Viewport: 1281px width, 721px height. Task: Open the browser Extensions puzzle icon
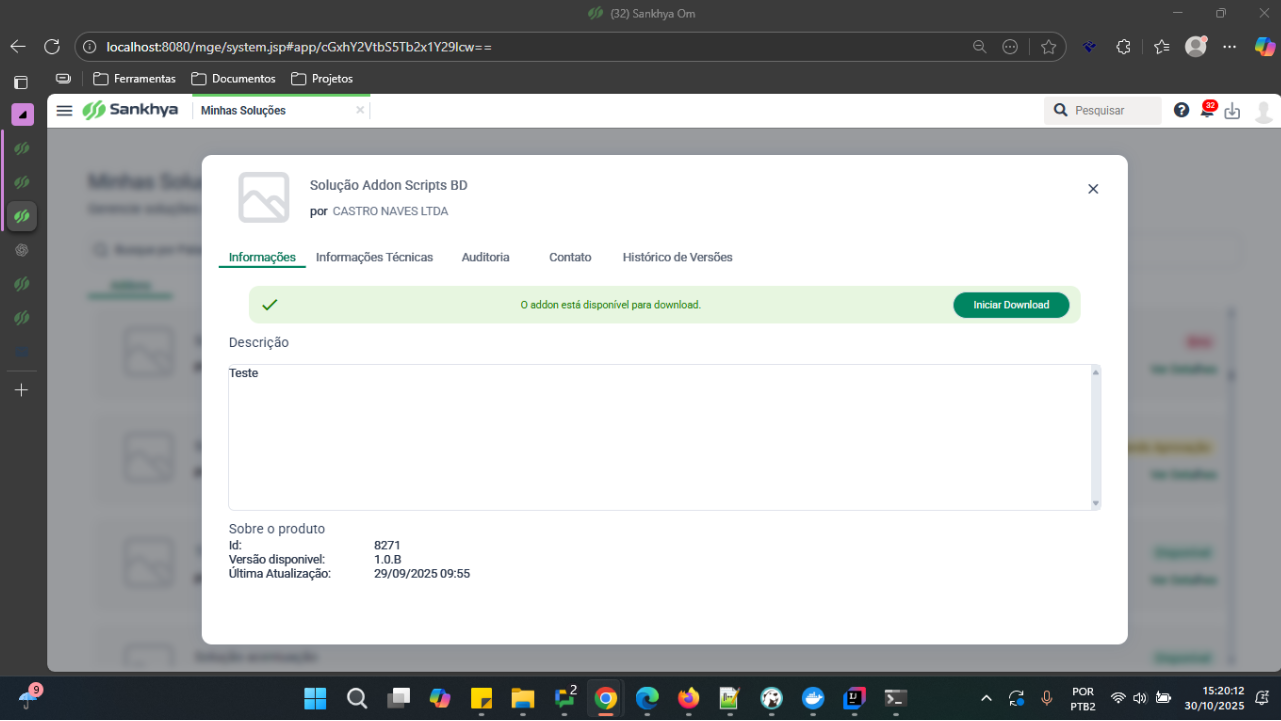(1123, 47)
